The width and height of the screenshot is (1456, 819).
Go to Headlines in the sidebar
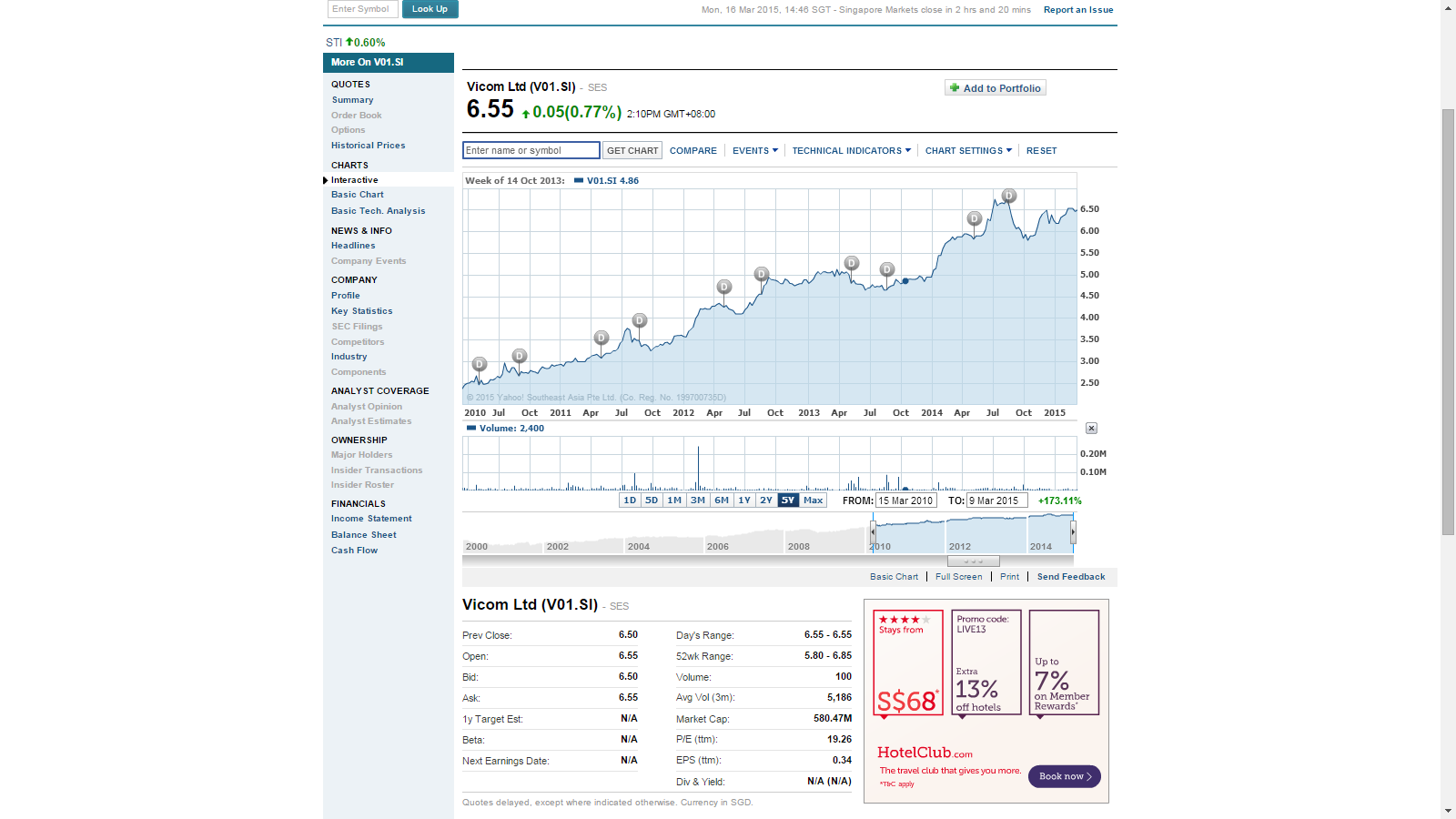pyautogui.click(x=353, y=246)
